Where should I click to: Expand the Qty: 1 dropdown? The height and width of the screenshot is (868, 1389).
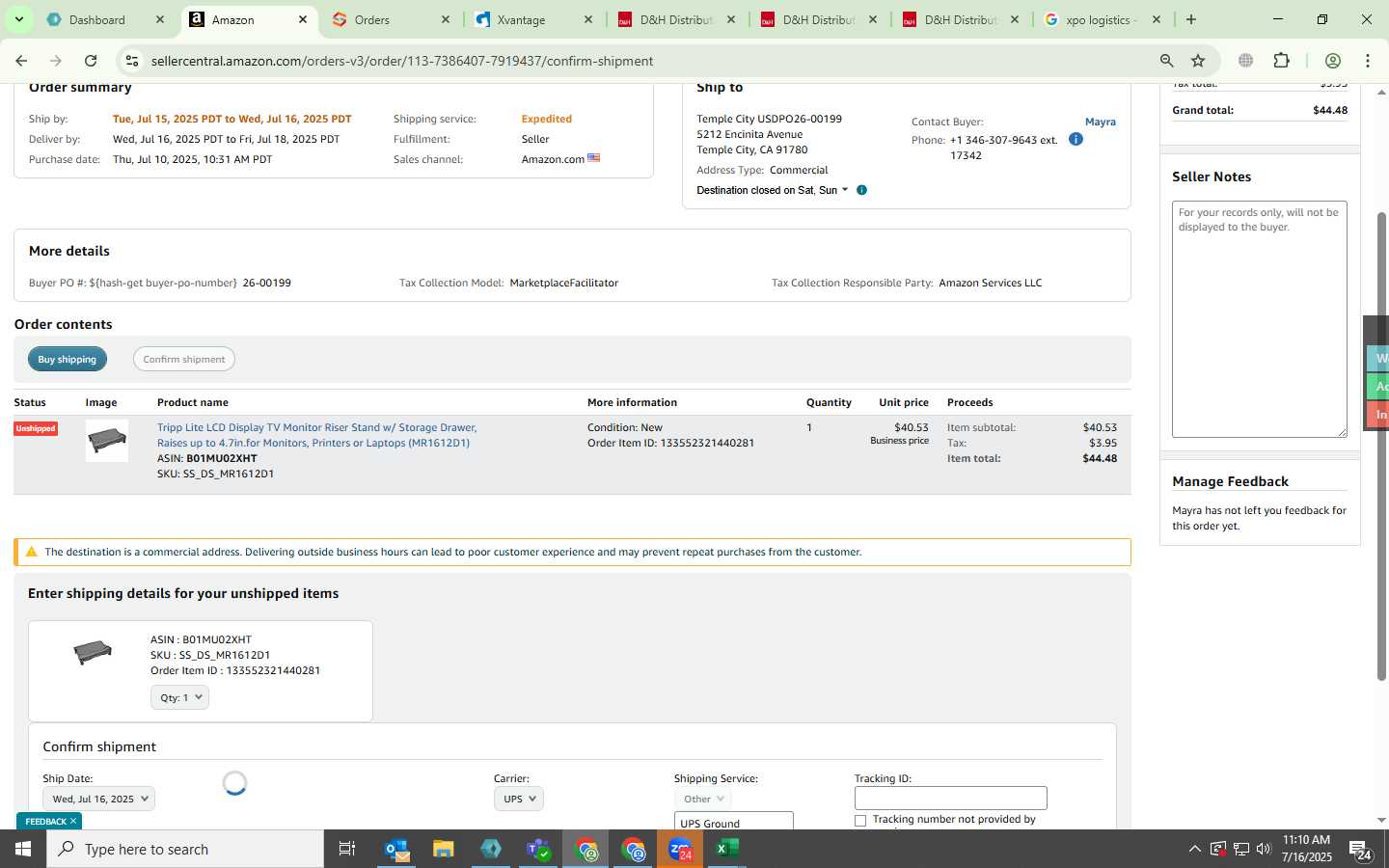pos(180,697)
